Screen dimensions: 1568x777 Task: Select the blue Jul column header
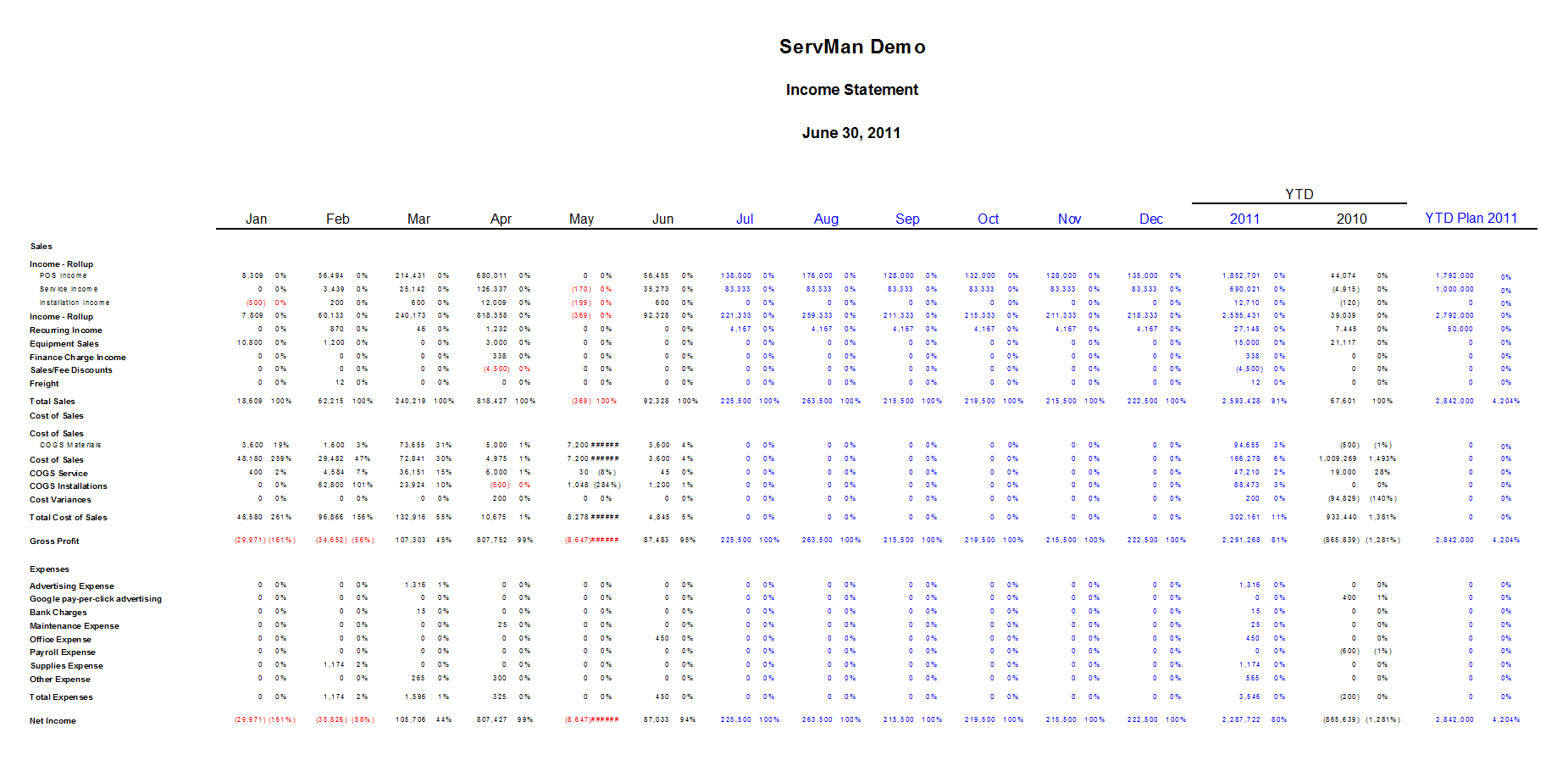745,219
